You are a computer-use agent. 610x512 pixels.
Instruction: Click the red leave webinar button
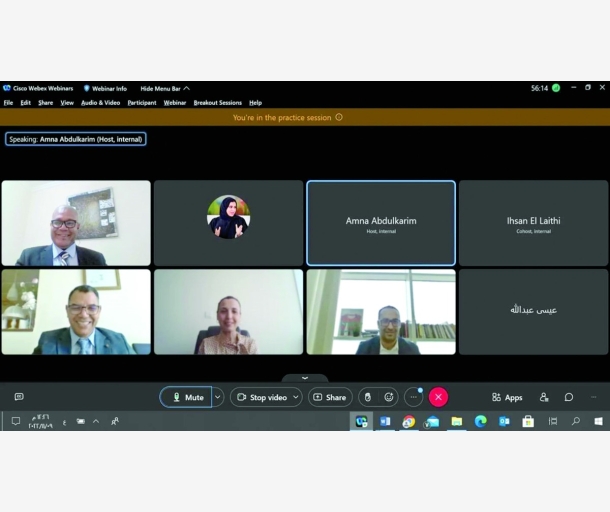438,397
